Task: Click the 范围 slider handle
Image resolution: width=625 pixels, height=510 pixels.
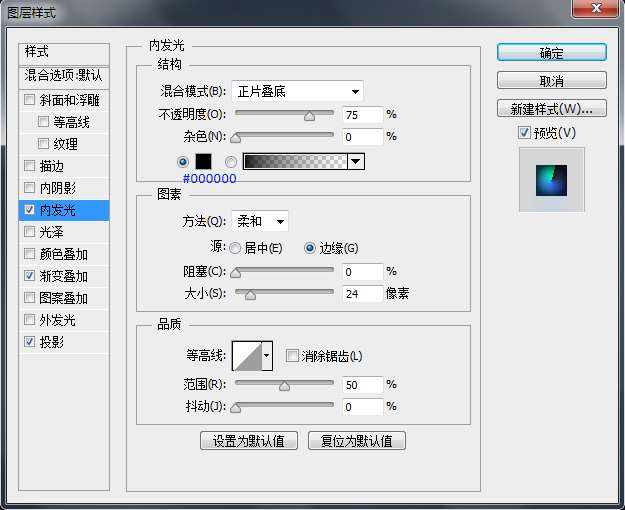Action: coord(284,386)
